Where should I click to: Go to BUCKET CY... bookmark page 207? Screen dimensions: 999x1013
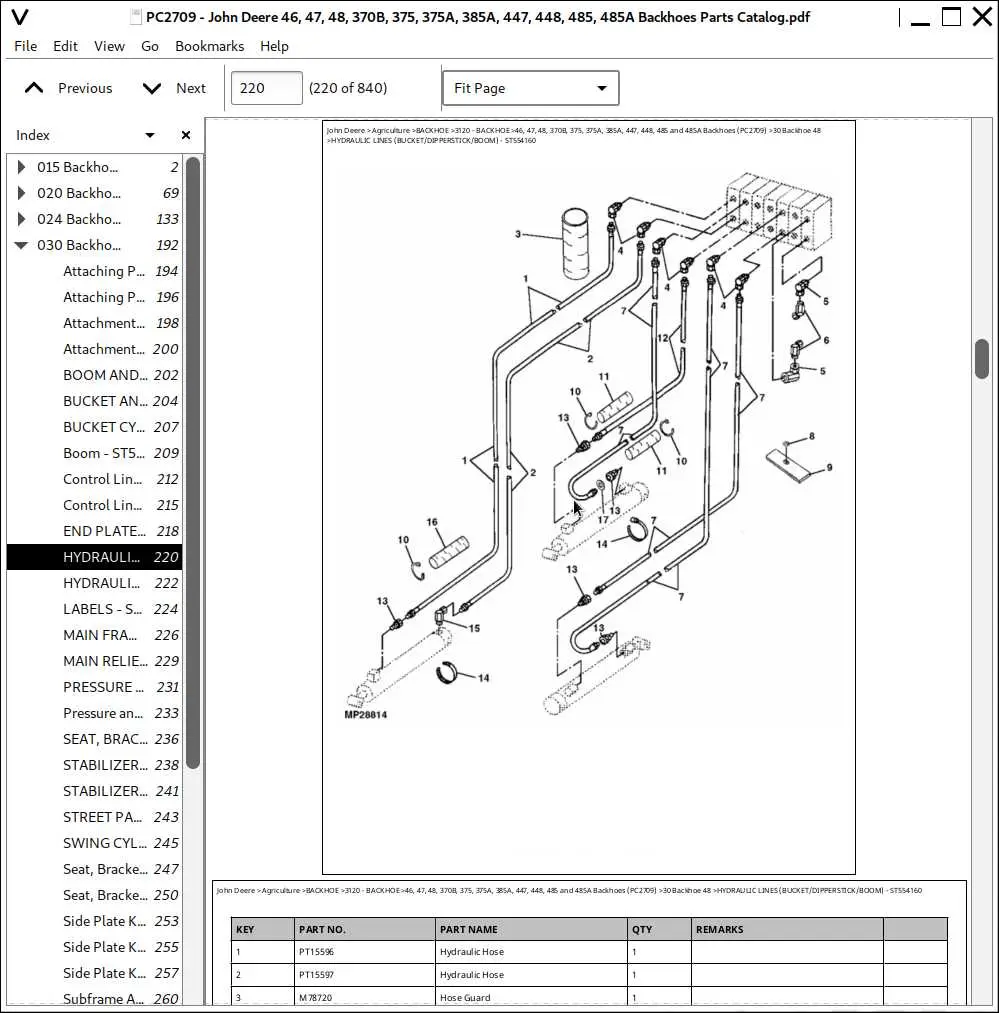[x=94, y=427]
